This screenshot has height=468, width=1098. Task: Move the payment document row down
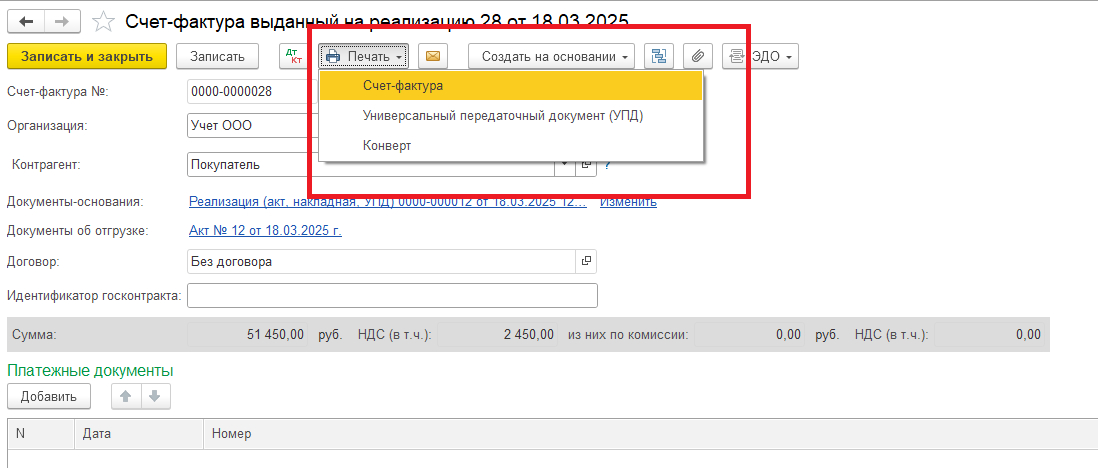(154, 397)
